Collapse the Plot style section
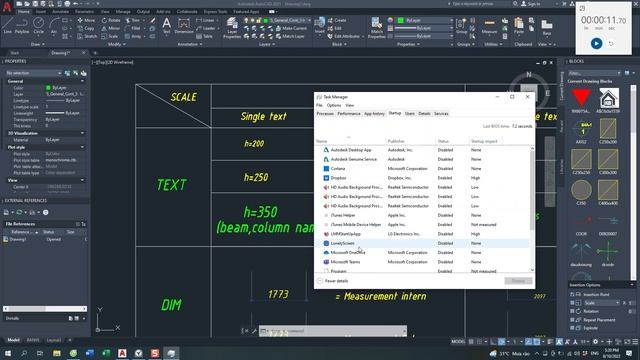The width and height of the screenshot is (640, 360). [82, 147]
